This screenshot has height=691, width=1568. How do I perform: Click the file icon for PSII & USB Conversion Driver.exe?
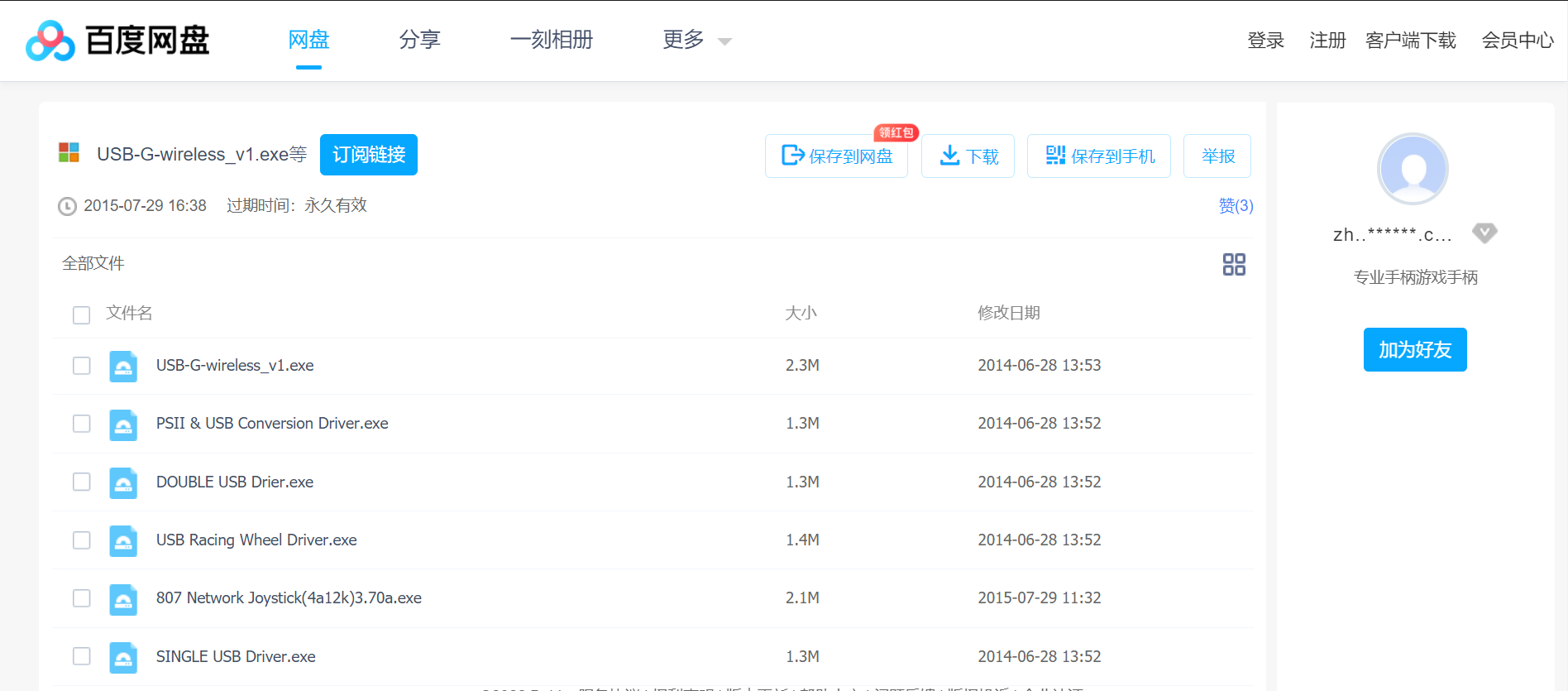(x=123, y=425)
